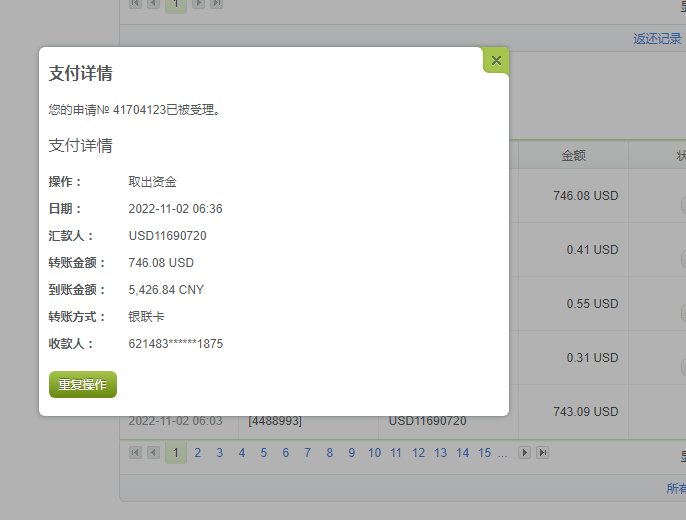
Task: Close the 支付详情 payment details dialog
Action: [496, 60]
